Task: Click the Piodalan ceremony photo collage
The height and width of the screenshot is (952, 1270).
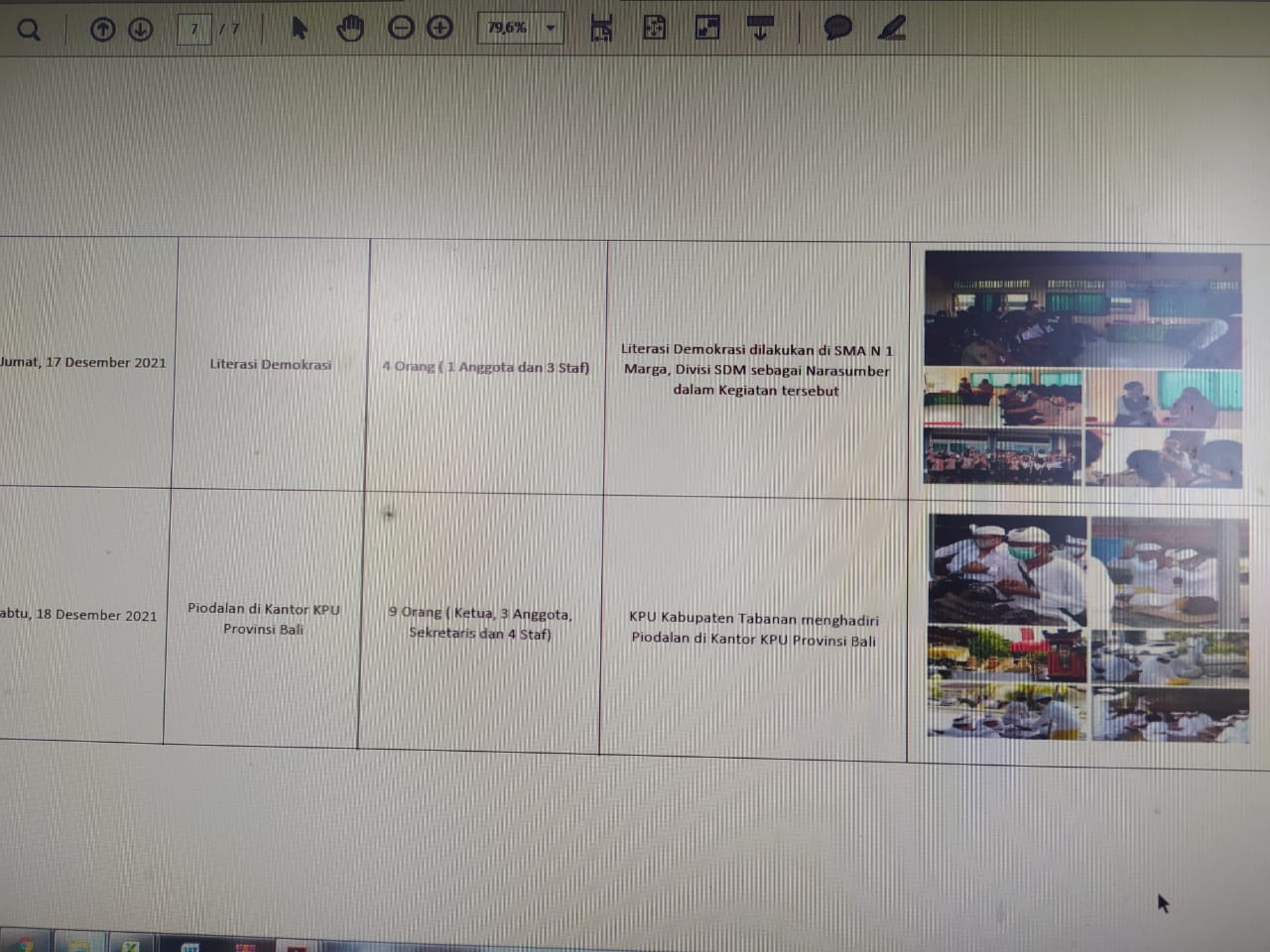Action: 1087,627
